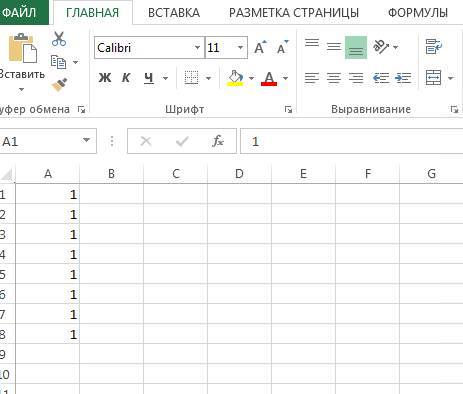This screenshot has width=463, height=394.
Task: Click the Increase Font Size icon
Action: 260,47
